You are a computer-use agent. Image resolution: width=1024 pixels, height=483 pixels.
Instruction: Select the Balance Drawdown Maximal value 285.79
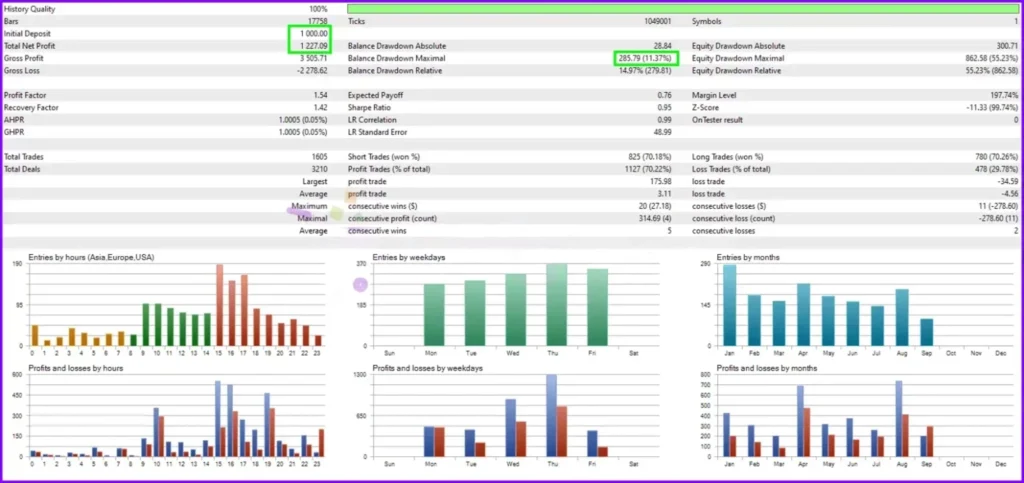click(x=646, y=59)
